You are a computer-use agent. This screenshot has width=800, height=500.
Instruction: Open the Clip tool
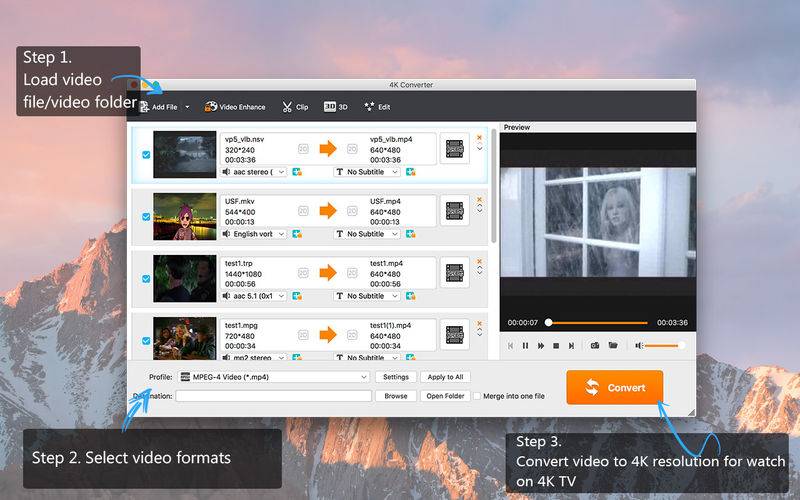(x=295, y=107)
